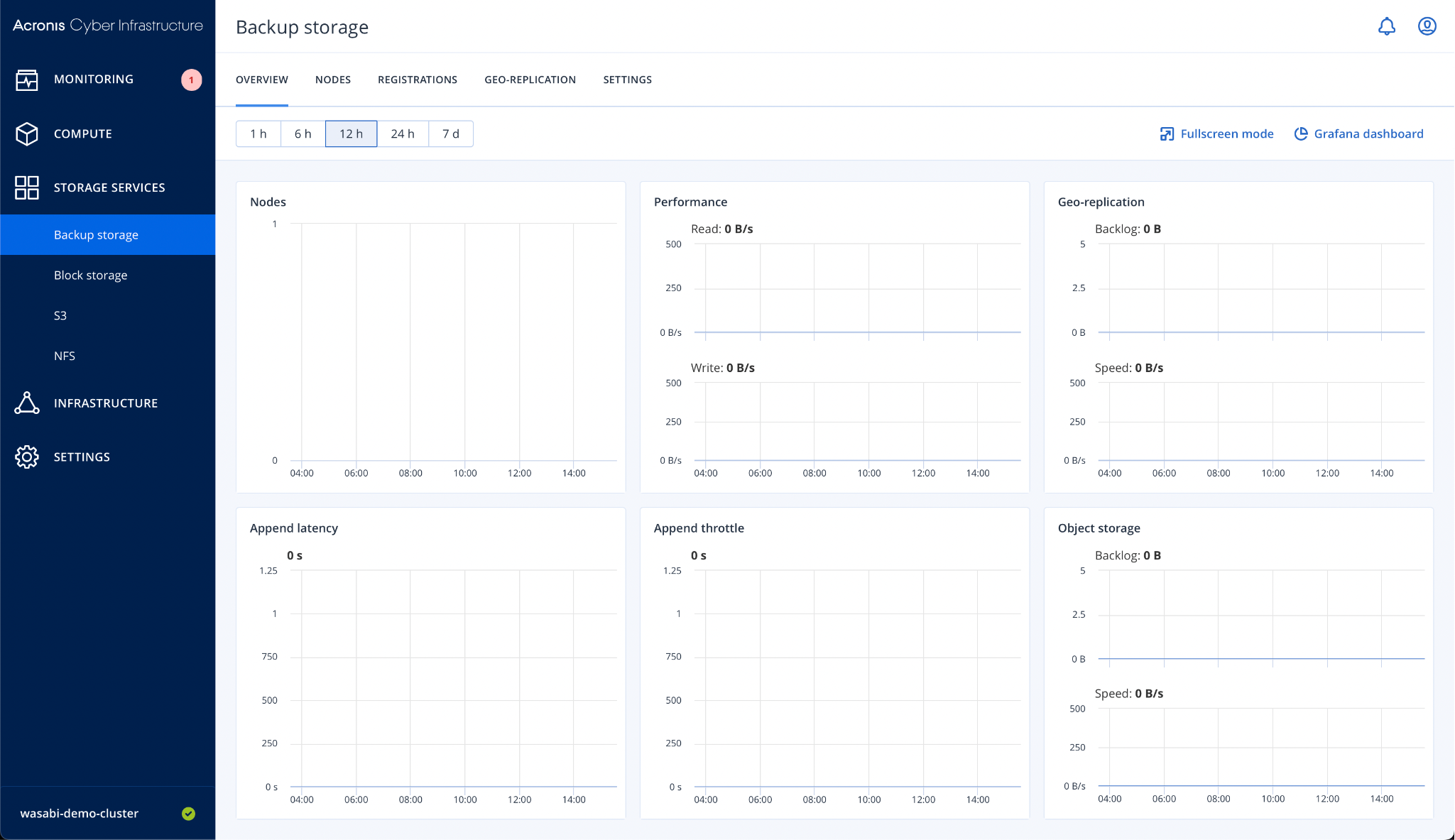Viewport: 1455px width, 840px height.
Task: Open the Grafana dashboard link
Action: (1358, 133)
